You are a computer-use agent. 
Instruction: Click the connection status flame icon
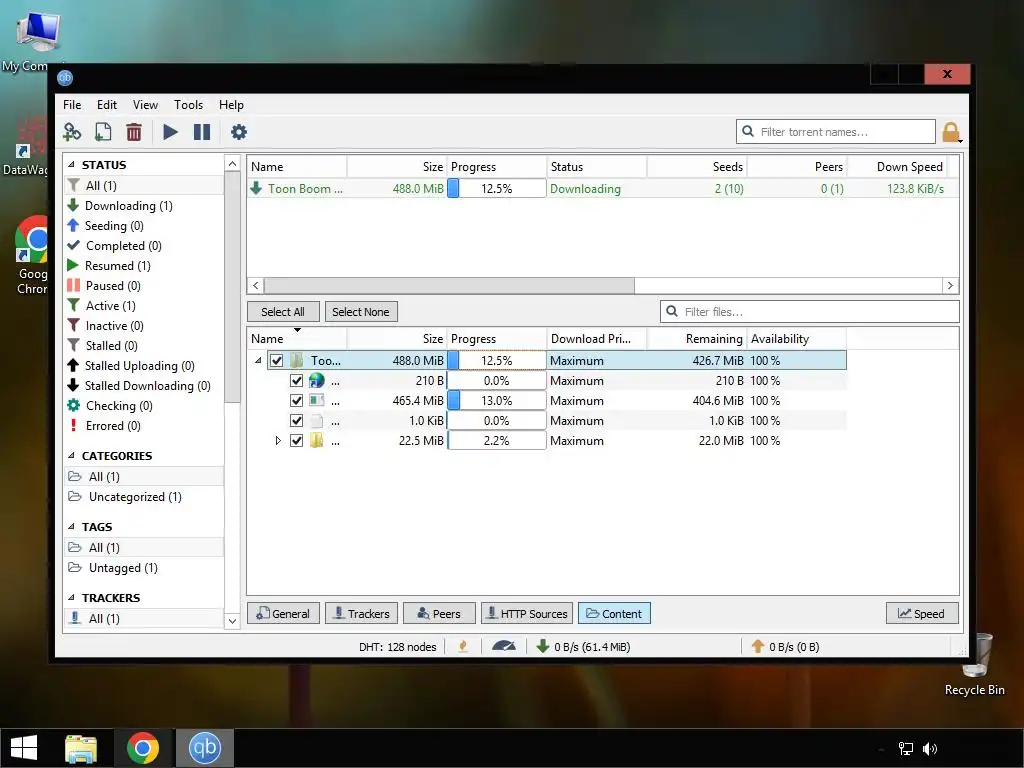tap(463, 647)
